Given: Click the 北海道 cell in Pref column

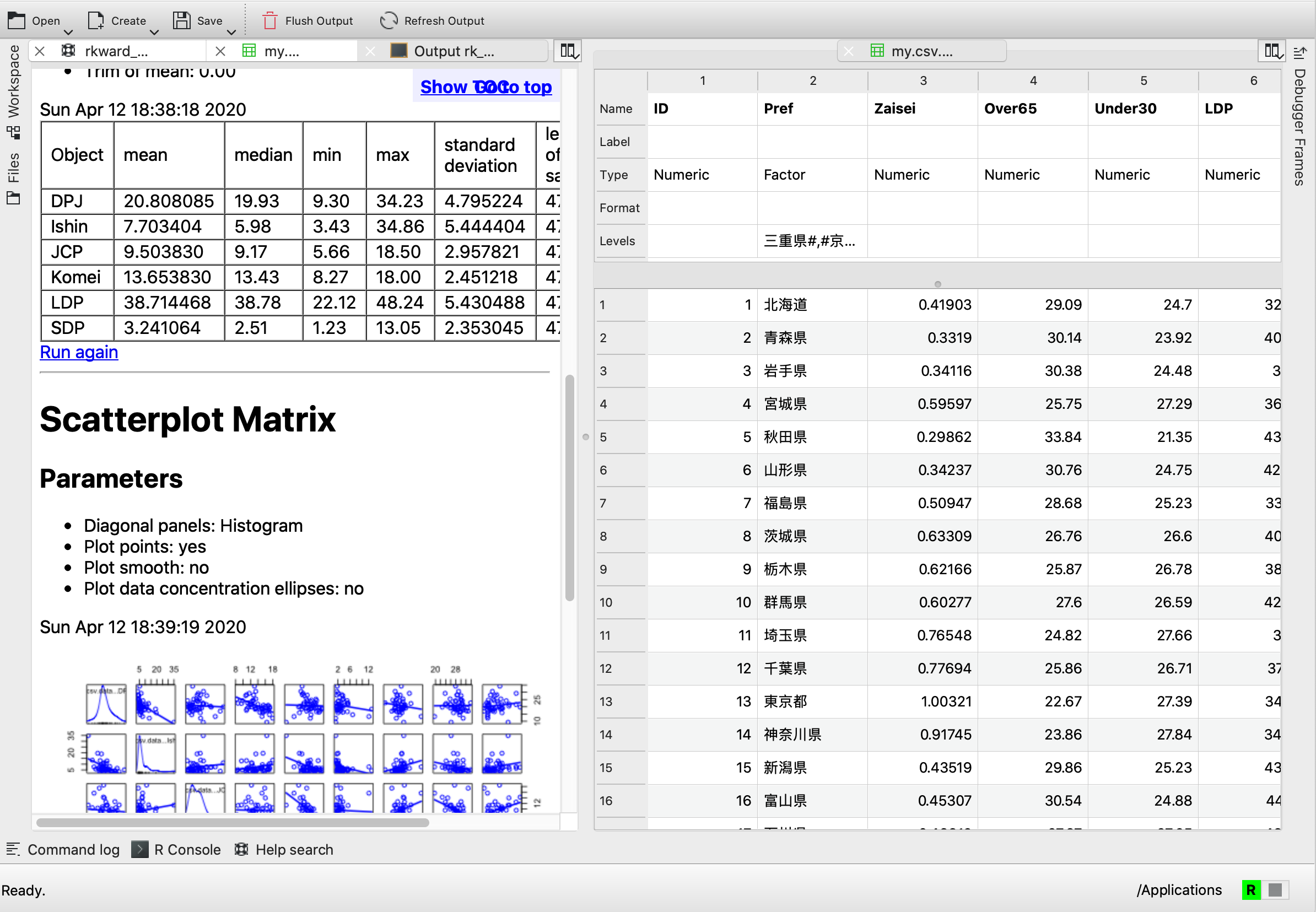Looking at the screenshot, I should pyautogui.click(x=812, y=305).
